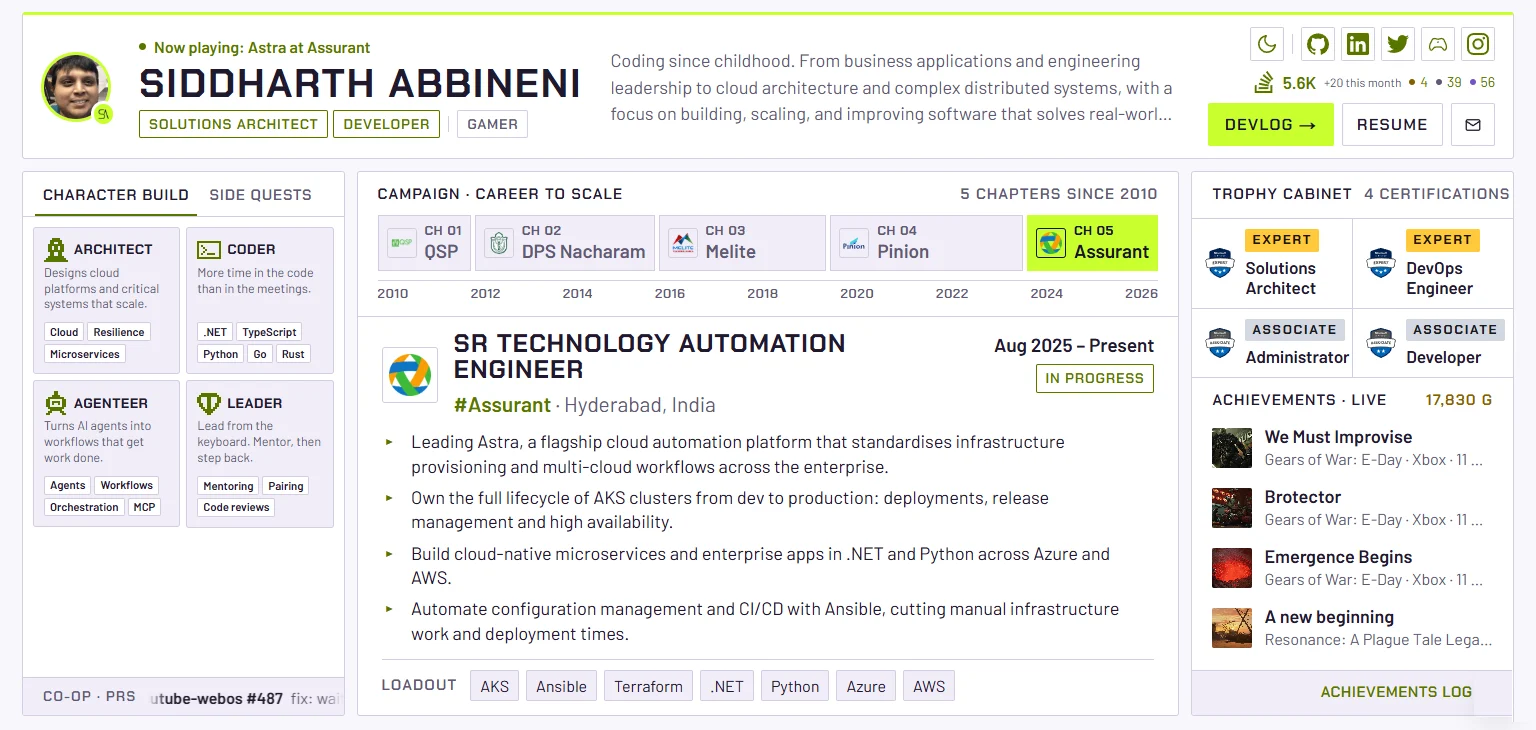Select CH 03 Melite chapter
Viewport: 1536px width, 730px height.
[742, 243]
